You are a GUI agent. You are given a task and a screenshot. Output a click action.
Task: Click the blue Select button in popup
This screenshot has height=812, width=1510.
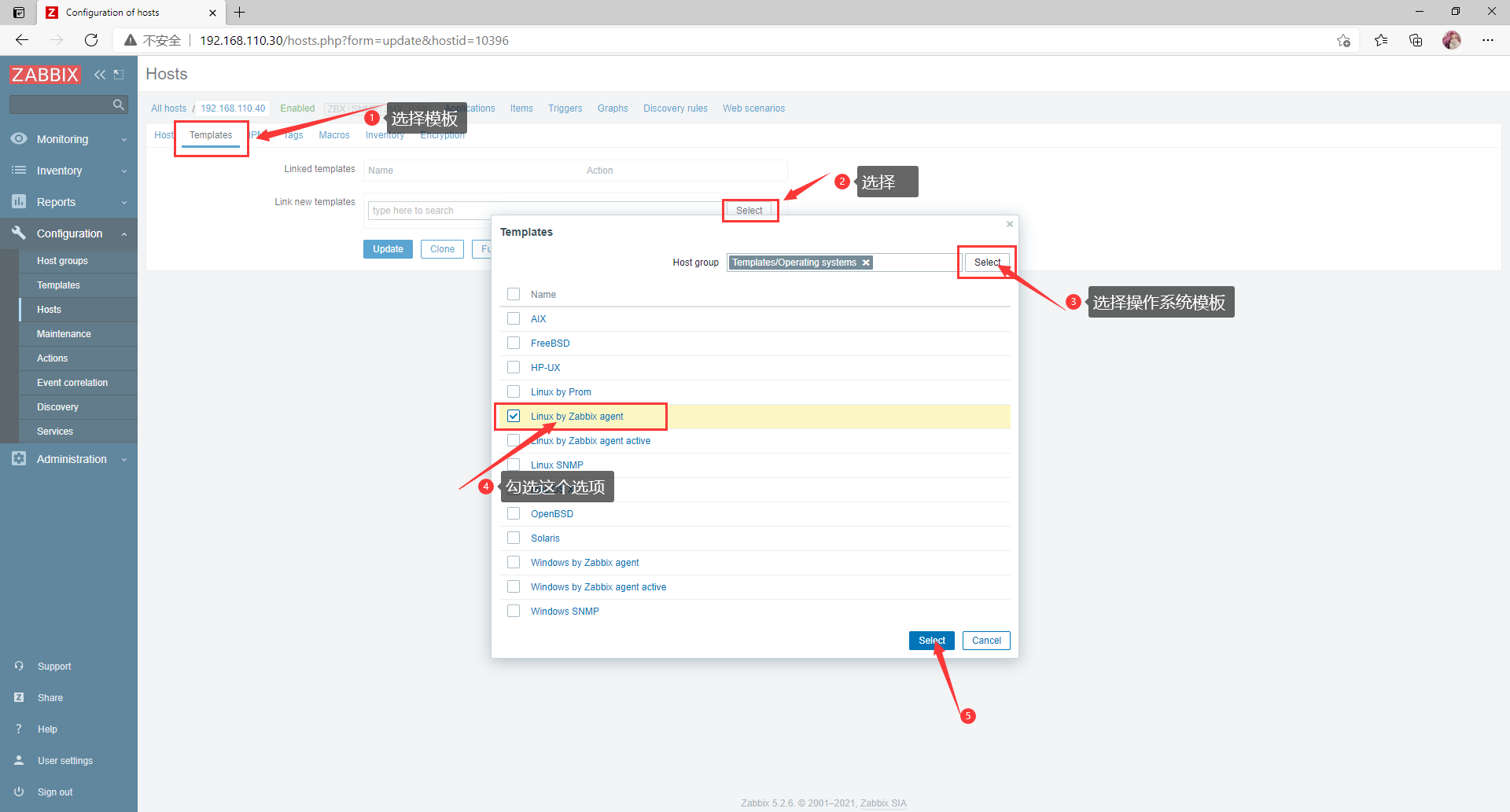click(932, 641)
